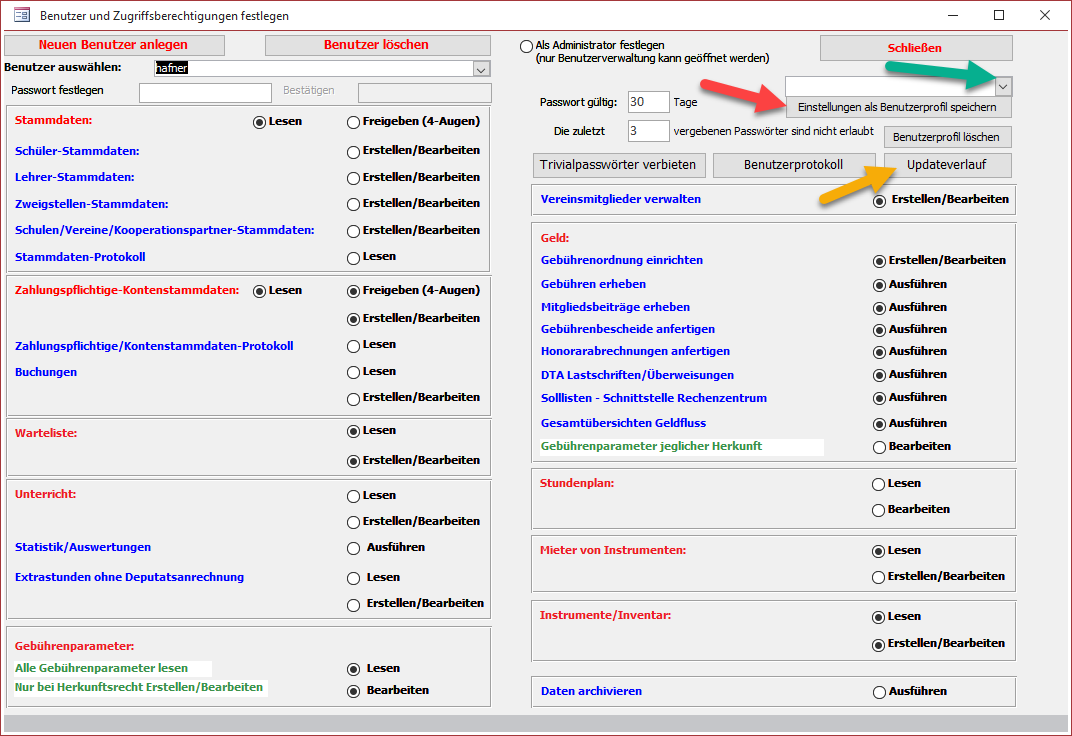This screenshot has width=1072, height=736.
Task: Toggle 'Bearbeiten' for Gebührenparameter jeglicher Herkunft
Action: [x=879, y=447]
